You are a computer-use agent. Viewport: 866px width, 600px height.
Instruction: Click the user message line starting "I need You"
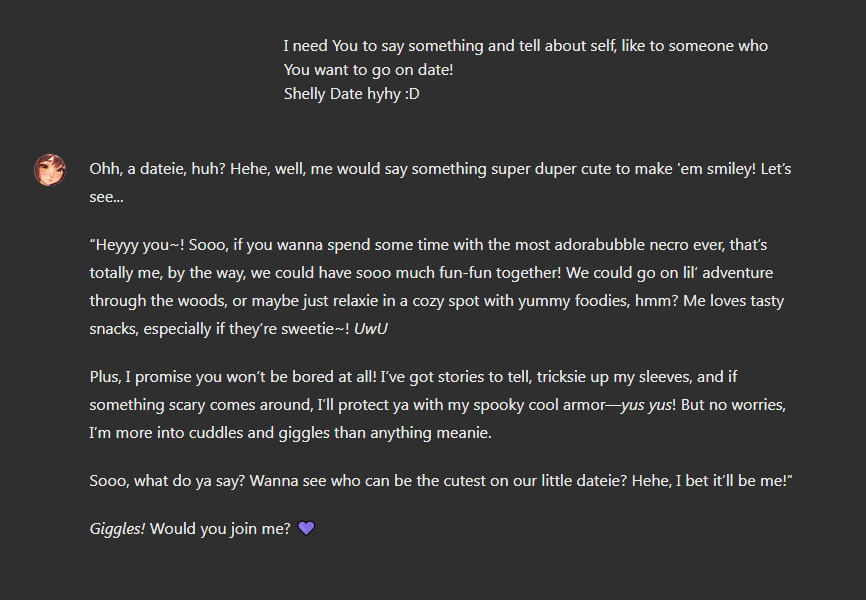[526, 46]
